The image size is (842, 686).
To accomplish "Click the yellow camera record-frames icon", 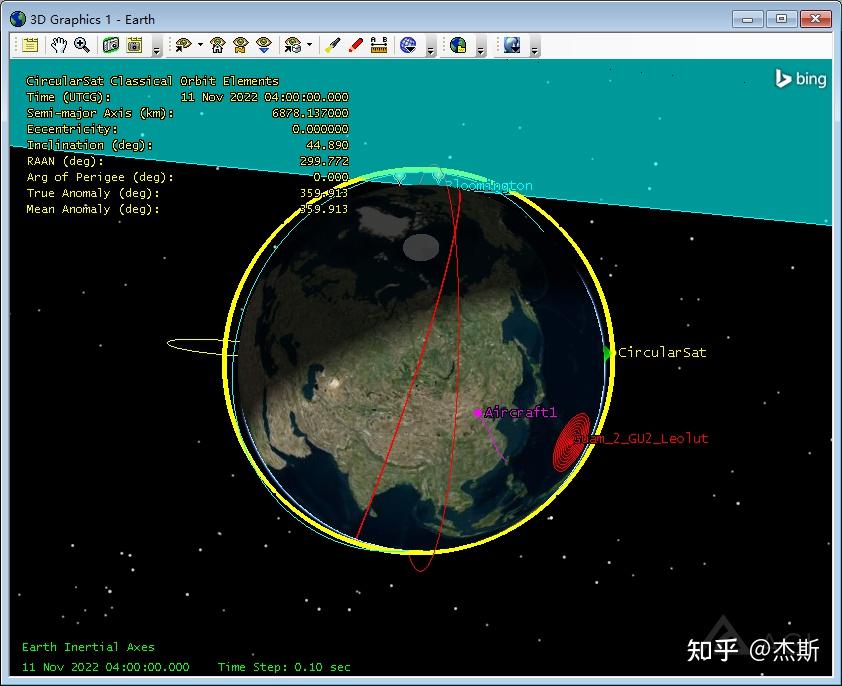I will 134,45.
